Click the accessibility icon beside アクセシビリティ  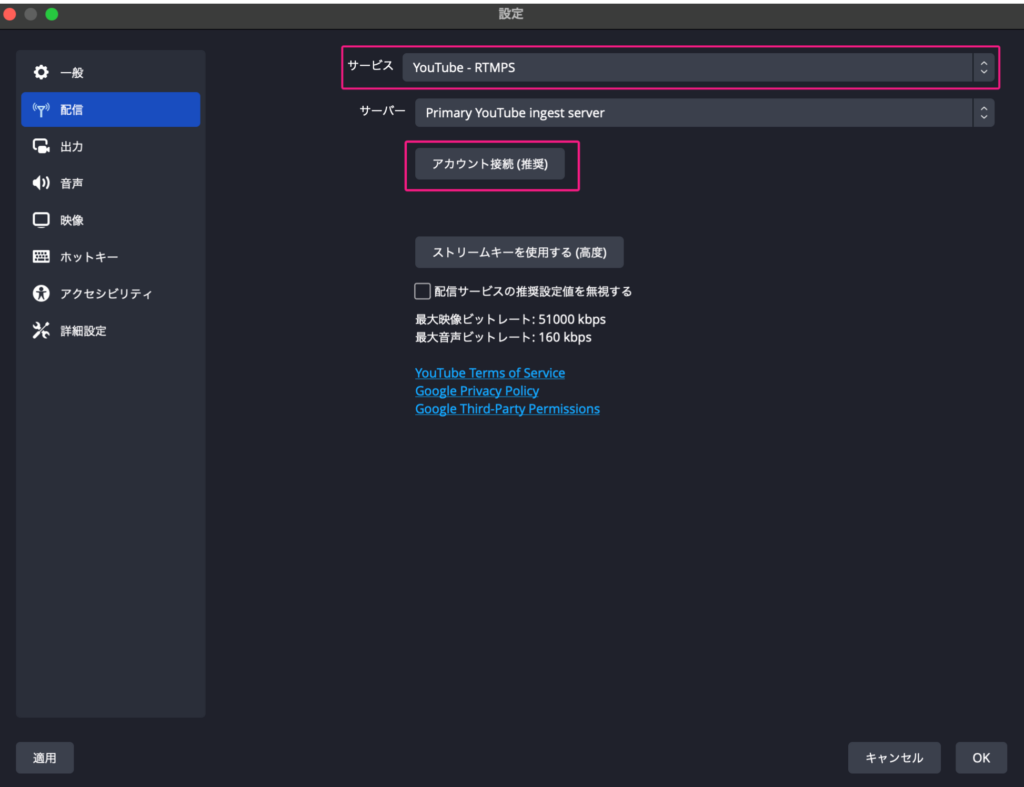point(40,293)
